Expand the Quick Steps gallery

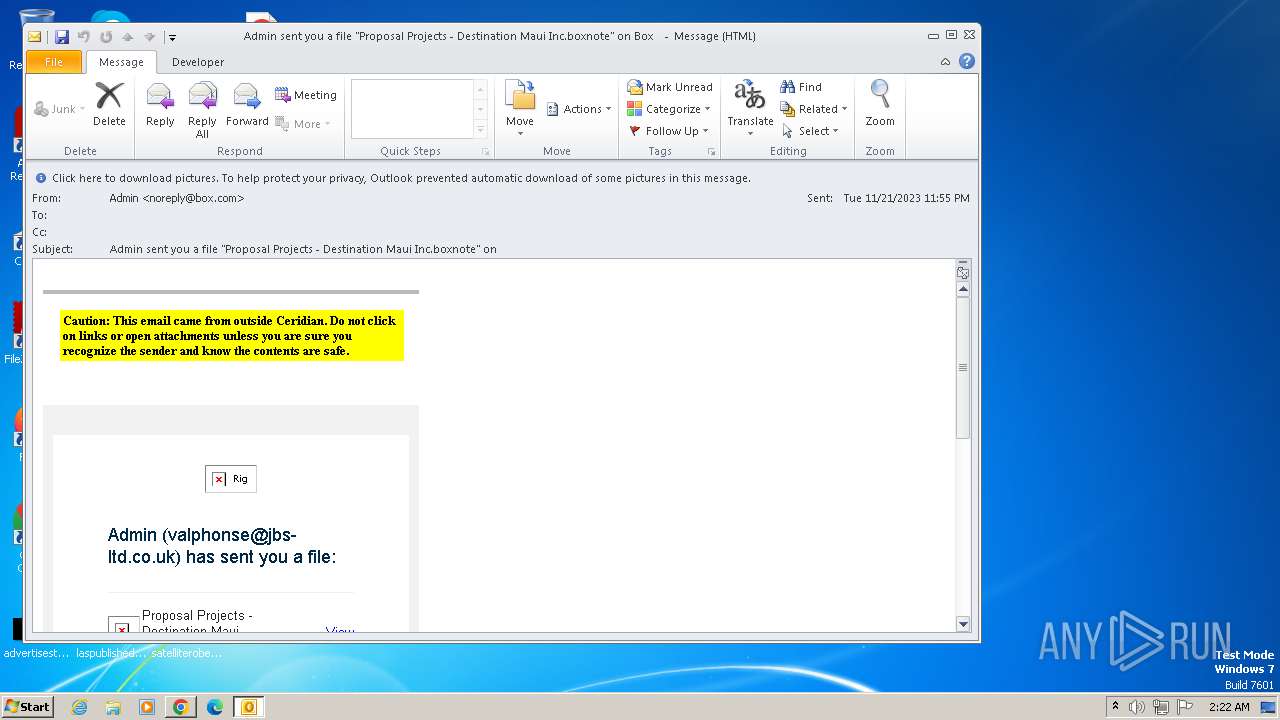[x=481, y=130]
